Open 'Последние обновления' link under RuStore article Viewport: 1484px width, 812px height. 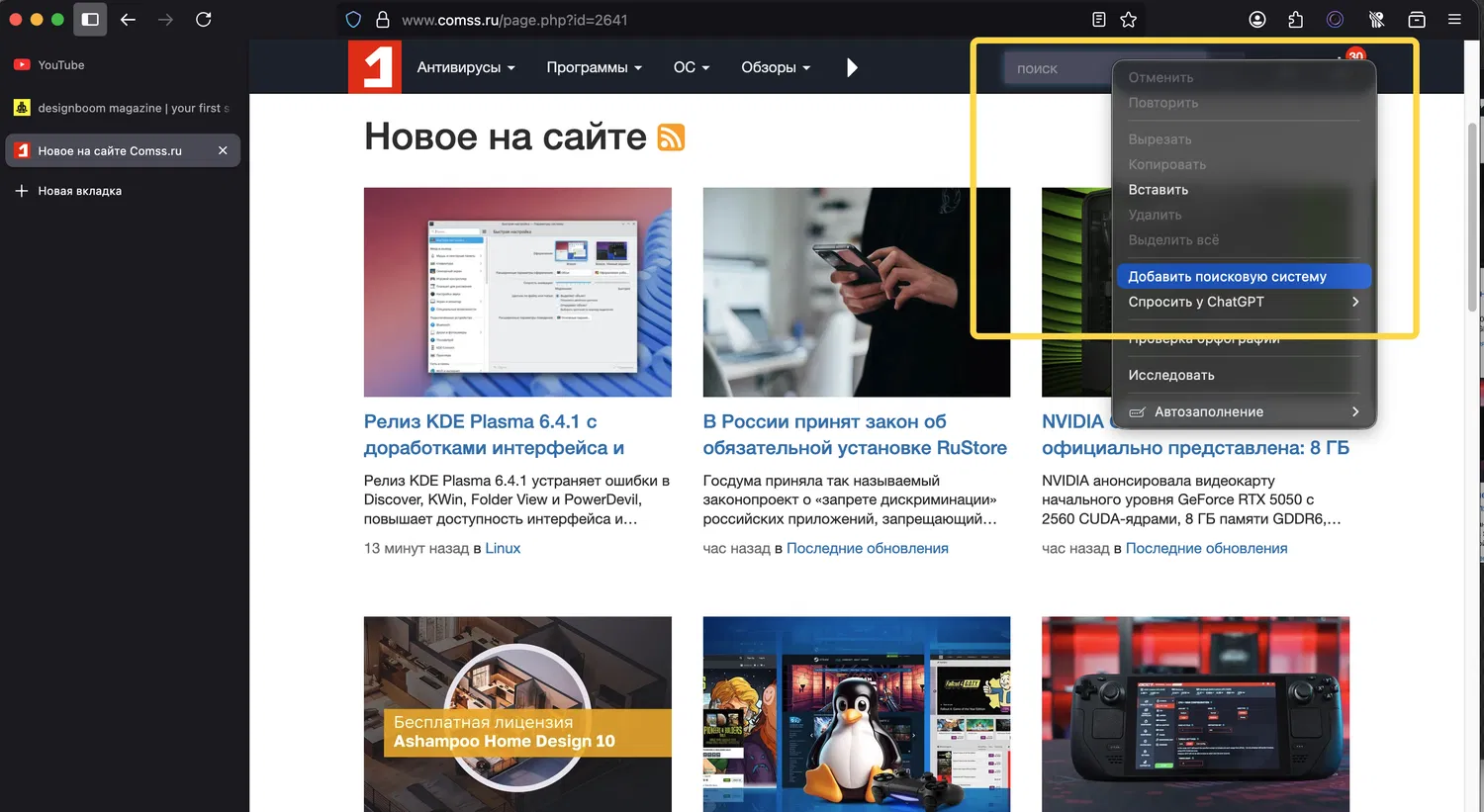[x=868, y=548]
